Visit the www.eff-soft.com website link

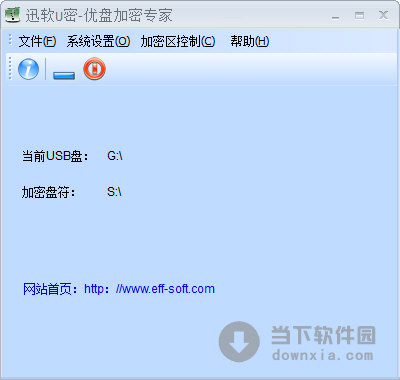149,289
